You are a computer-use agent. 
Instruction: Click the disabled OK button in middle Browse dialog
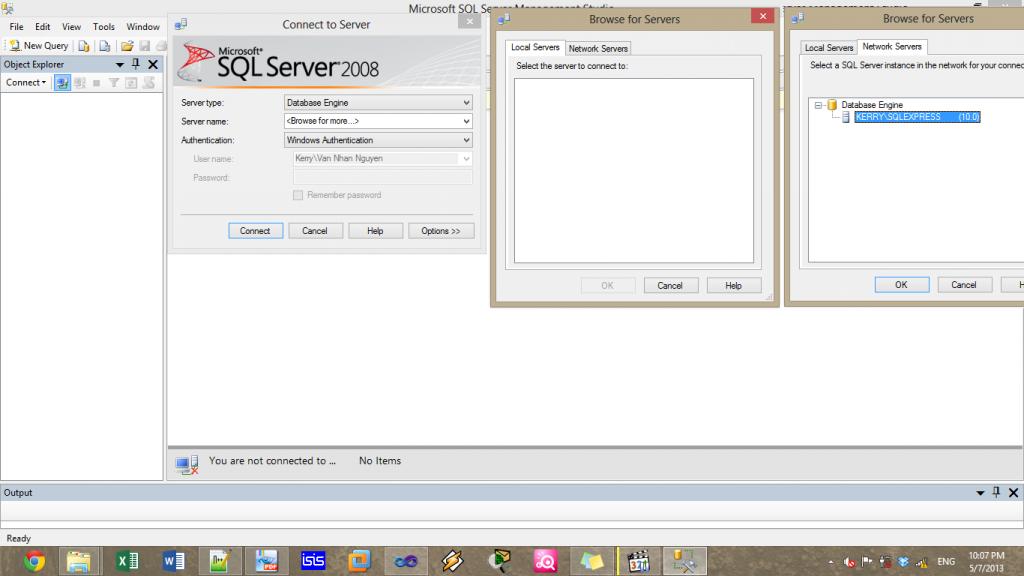(x=607, y=285)
